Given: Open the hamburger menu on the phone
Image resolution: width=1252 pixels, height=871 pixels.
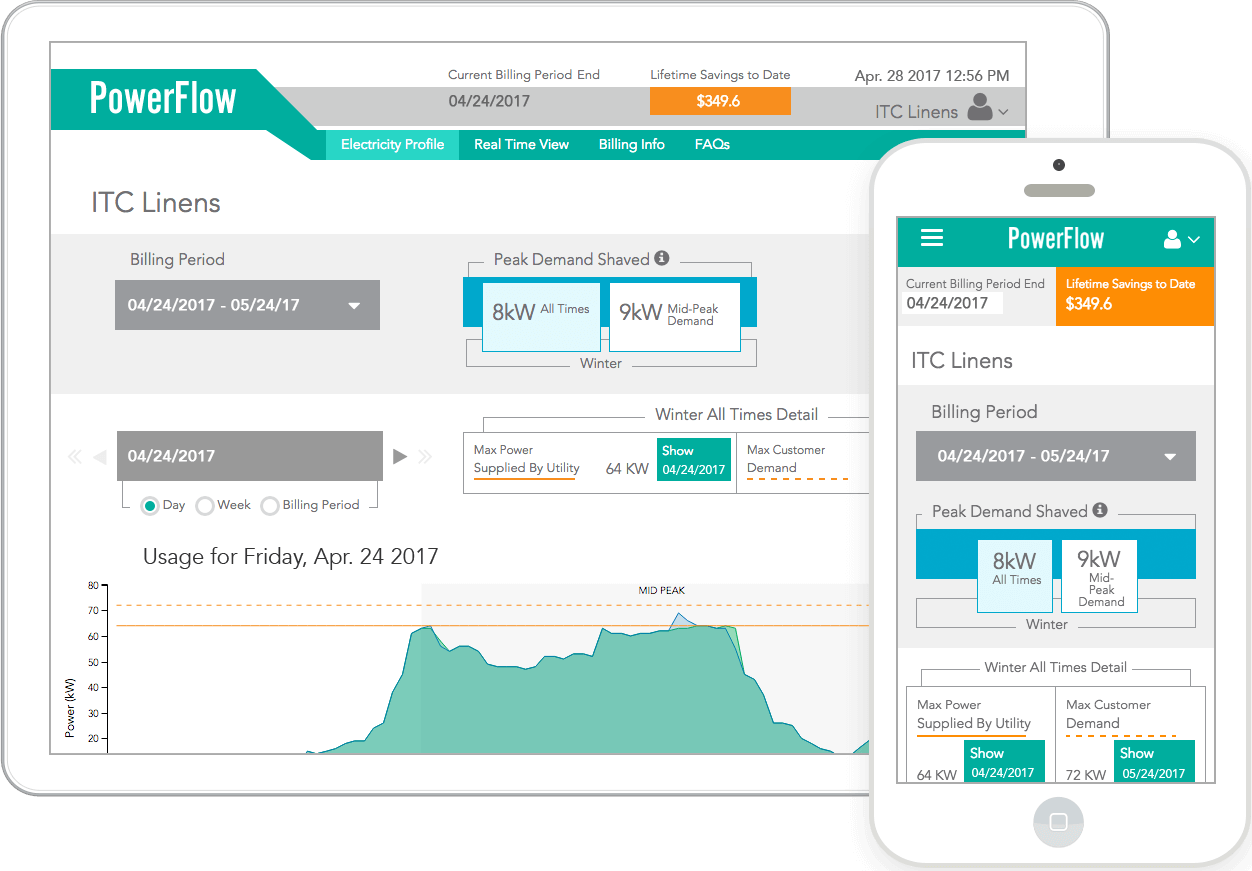Looking at the screenshot, I should point(932,238).
